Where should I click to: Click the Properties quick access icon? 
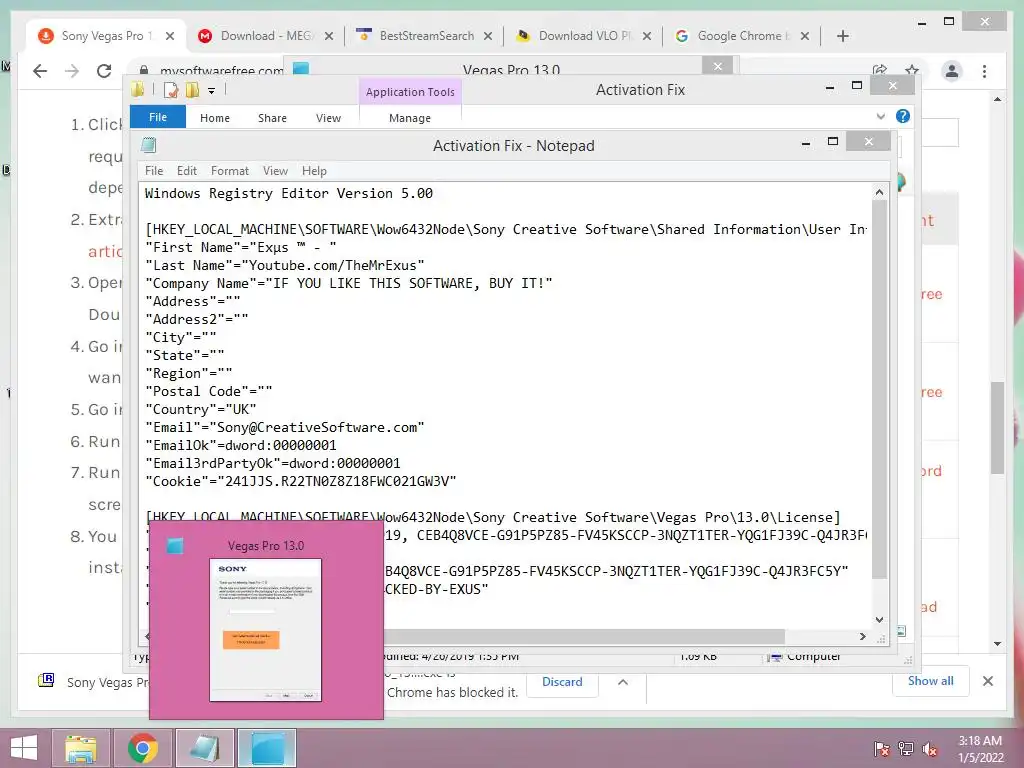(x=171, y=90)
